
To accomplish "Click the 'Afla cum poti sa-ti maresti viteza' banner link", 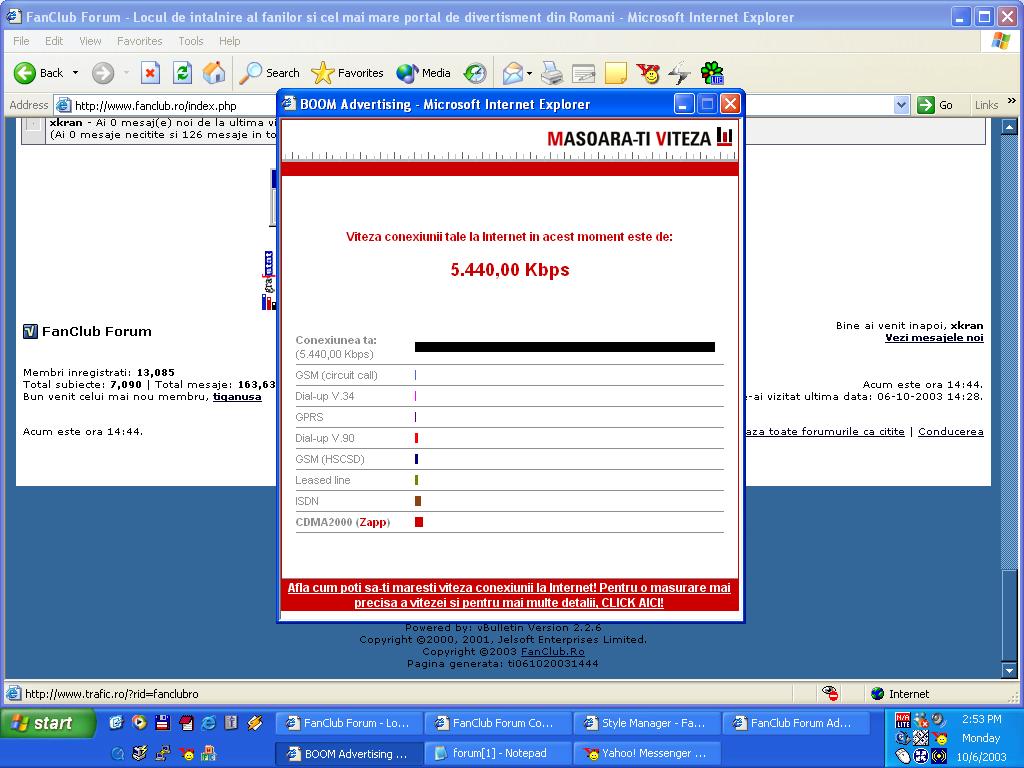I will coord(509,595).
